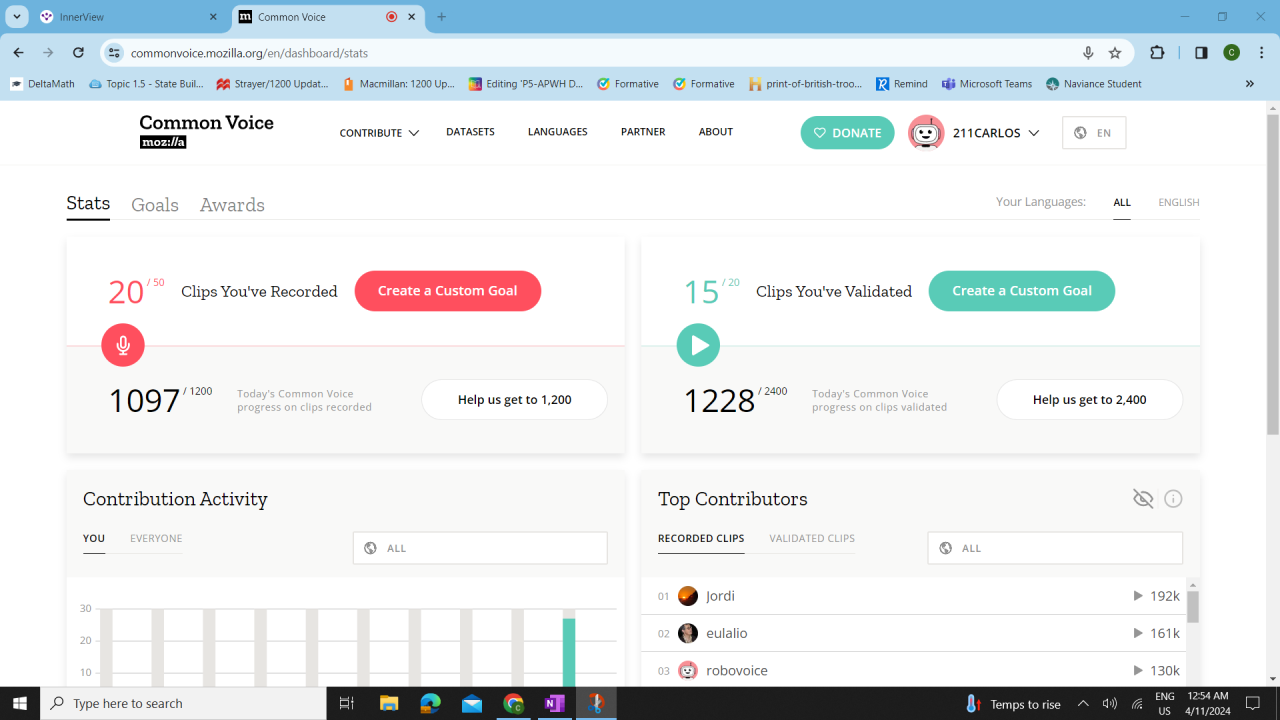Screen dimensions: 1280x720
Task: Open the Languages page
Action: (x=558, y=132)
